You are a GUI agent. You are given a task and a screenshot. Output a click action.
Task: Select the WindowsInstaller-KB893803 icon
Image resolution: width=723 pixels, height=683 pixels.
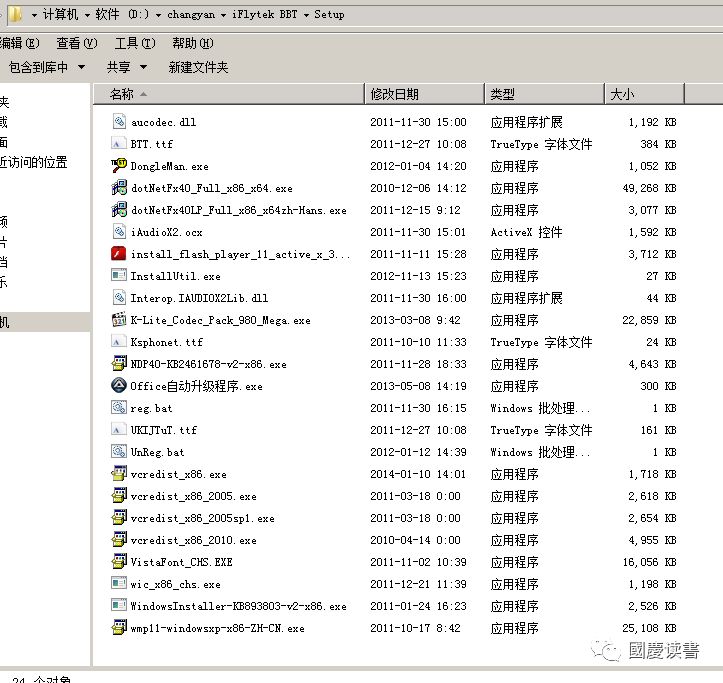pyautogui.click(x=119, y=606)
